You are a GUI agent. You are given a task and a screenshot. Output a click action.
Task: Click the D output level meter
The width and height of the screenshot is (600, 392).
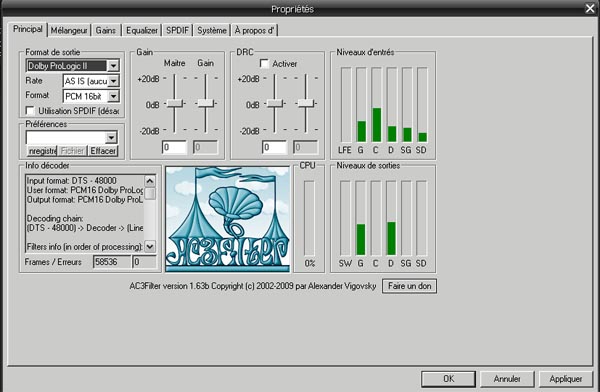click(391, 218)
